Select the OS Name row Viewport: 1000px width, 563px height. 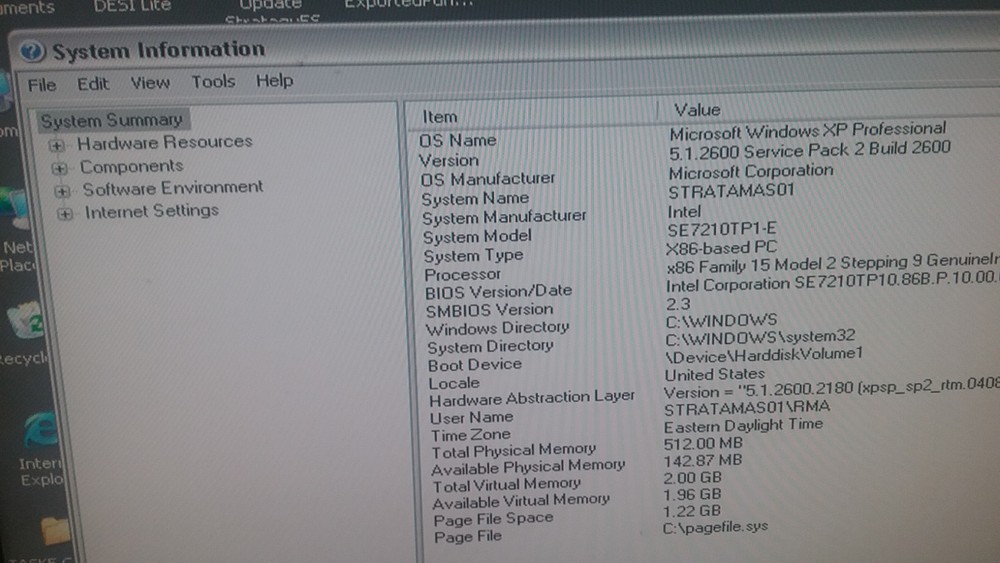tap(457, 140)
